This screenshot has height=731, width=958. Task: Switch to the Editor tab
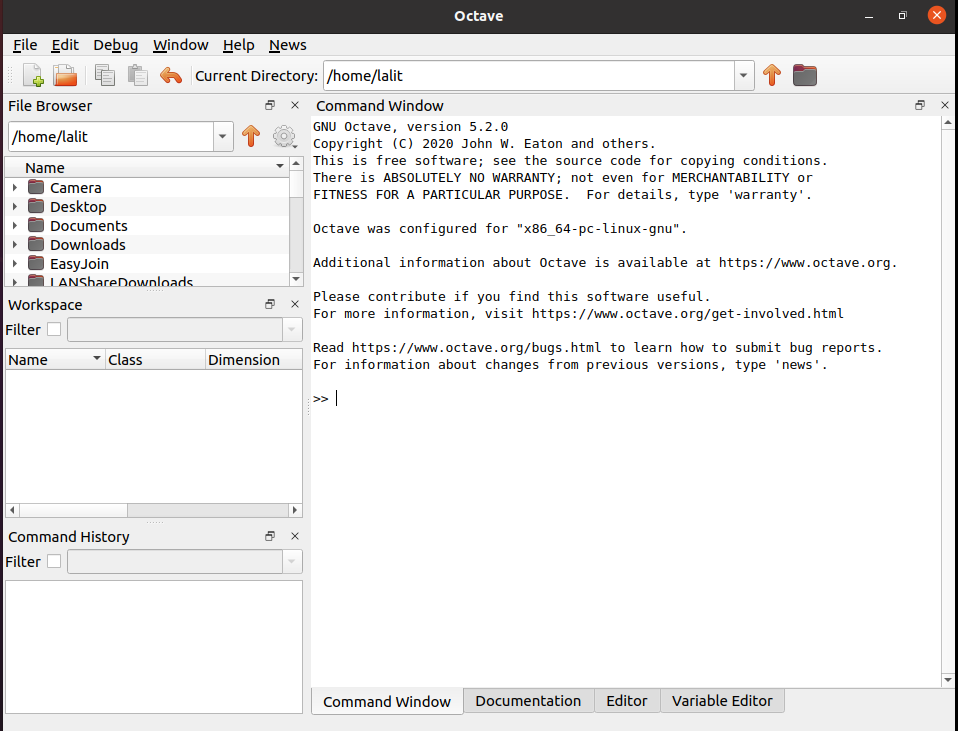627,700
